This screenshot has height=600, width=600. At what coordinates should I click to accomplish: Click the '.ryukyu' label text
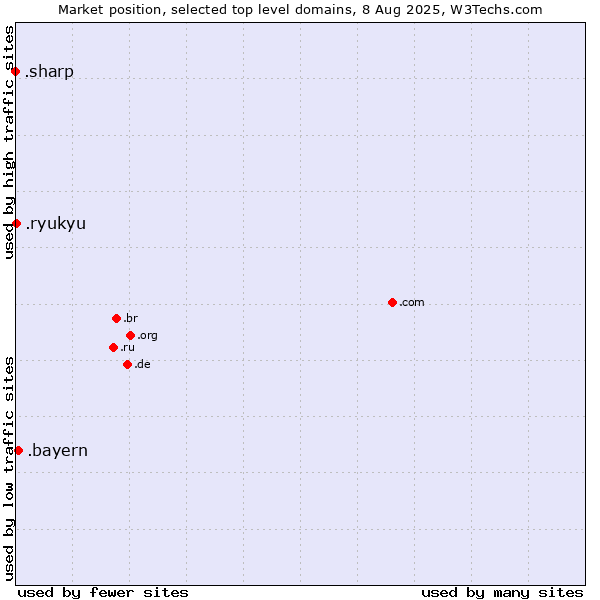point(56,224)
